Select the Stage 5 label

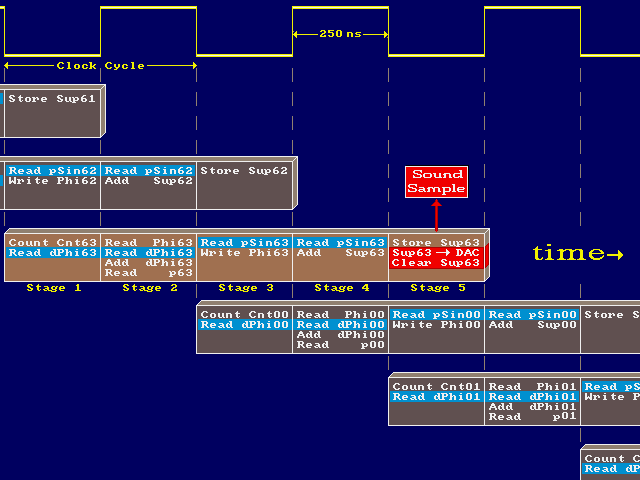436,288
